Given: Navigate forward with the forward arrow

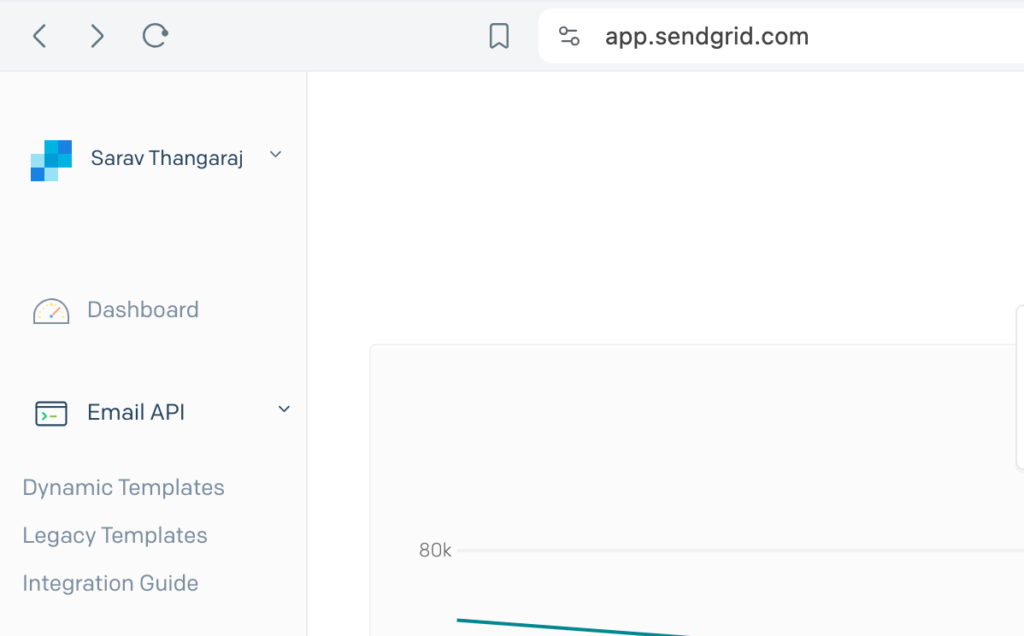Looking at the screenshot, I should click(x=96, y=35).
